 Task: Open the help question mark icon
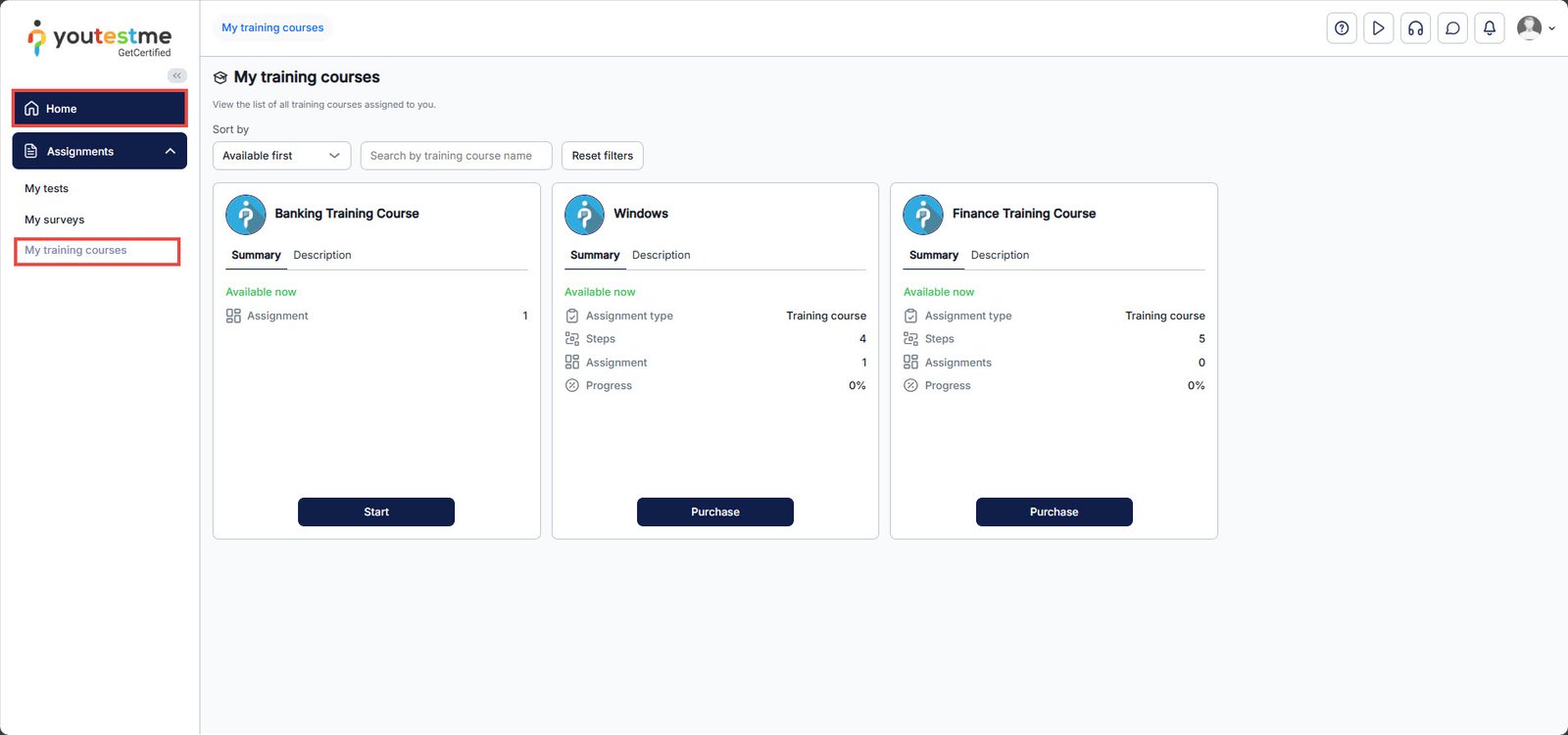[1342, 28]
